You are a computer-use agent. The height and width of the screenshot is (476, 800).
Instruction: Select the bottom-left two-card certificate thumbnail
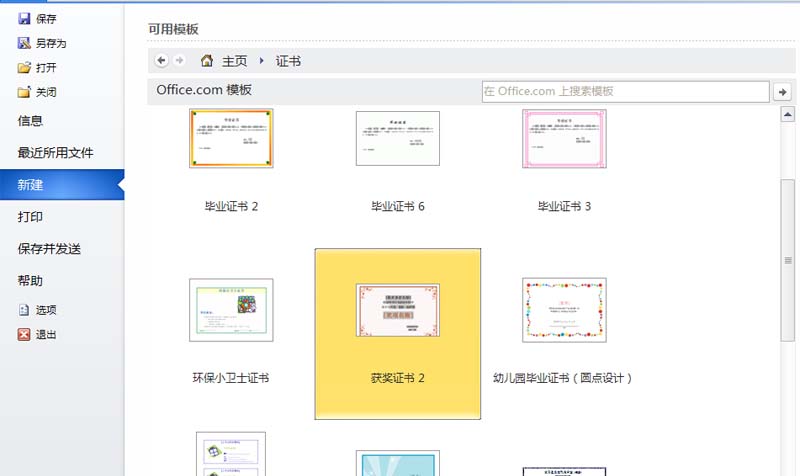(231, 454)
